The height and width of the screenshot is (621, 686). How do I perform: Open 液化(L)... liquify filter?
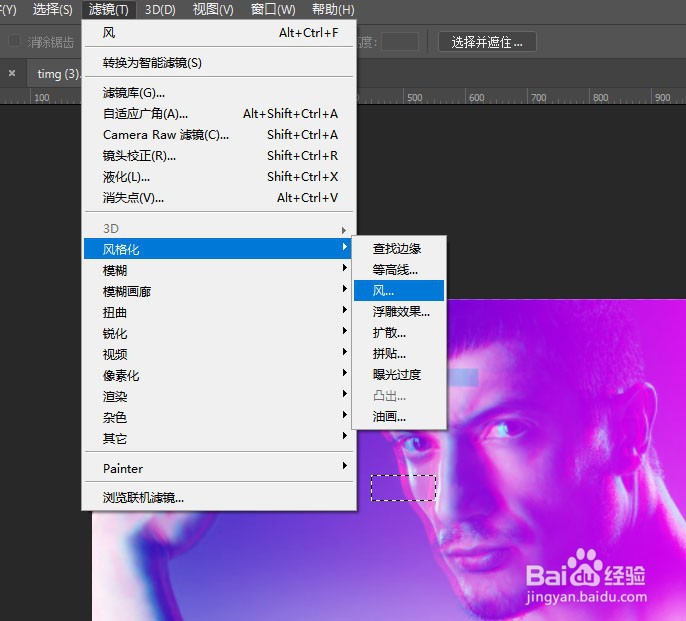pos(219,177)
